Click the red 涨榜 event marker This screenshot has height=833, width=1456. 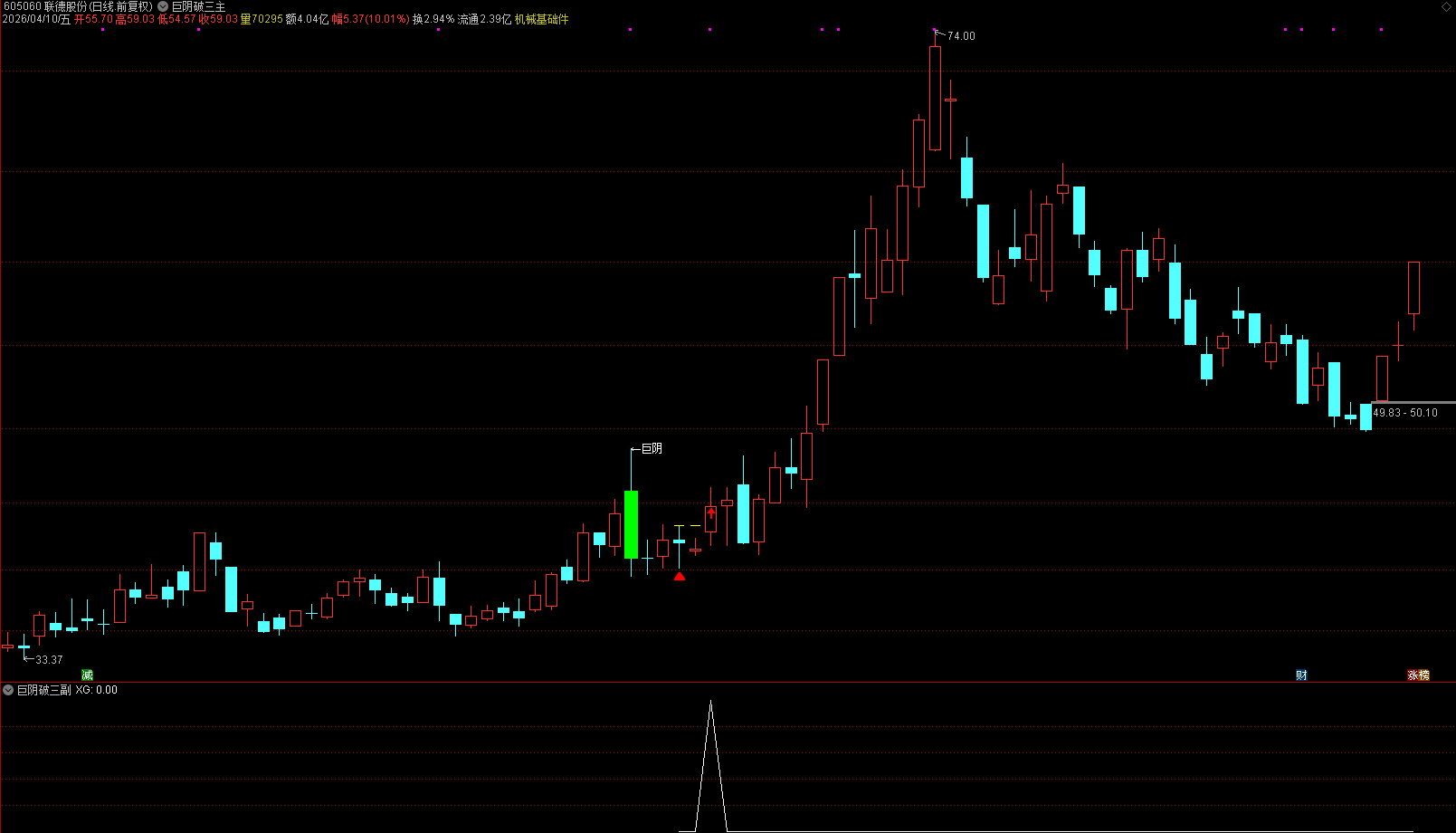click(1418, 675)
